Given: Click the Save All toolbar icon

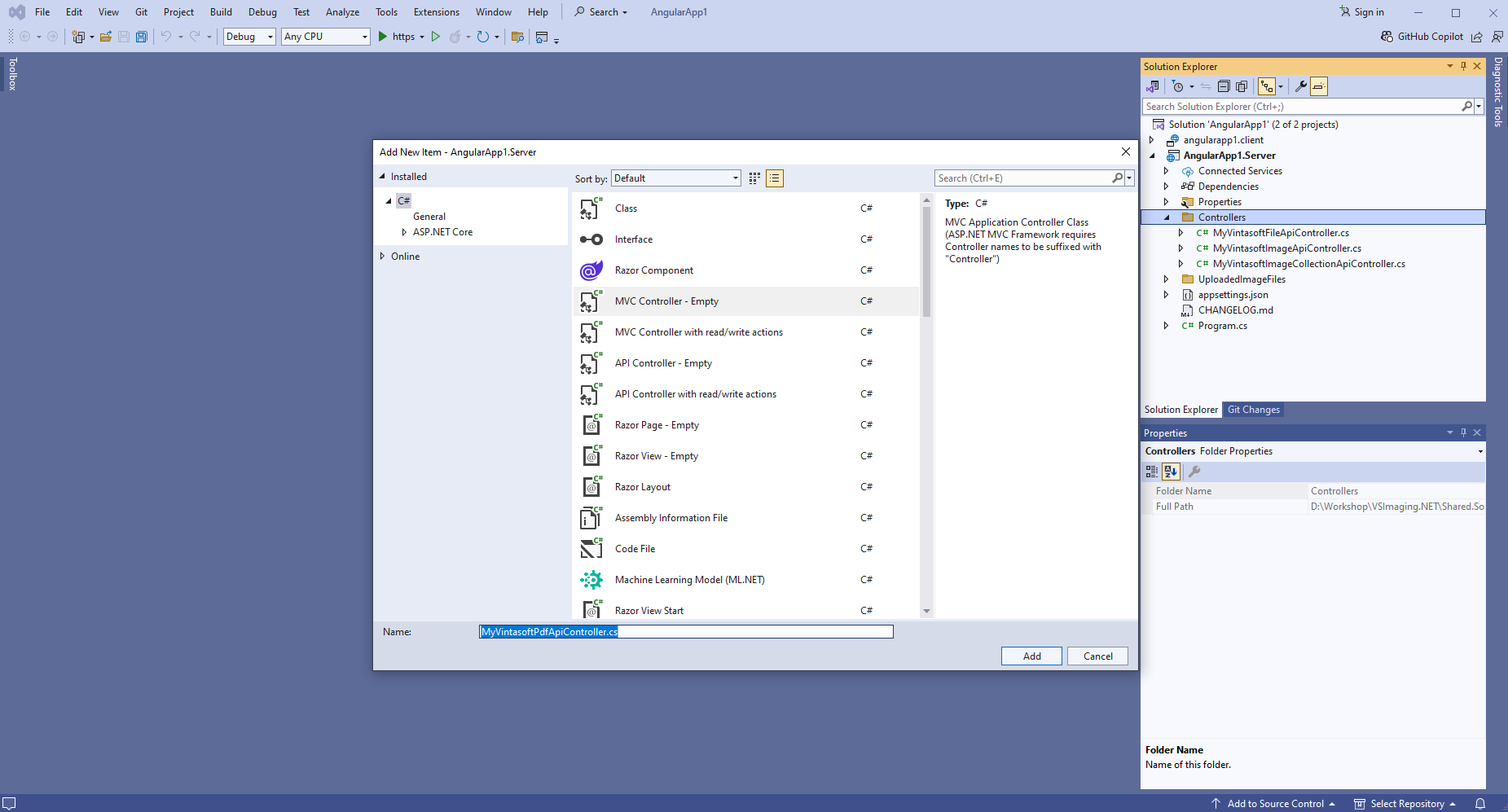Looking at the screenshot, I should click(x=142, y=37).
